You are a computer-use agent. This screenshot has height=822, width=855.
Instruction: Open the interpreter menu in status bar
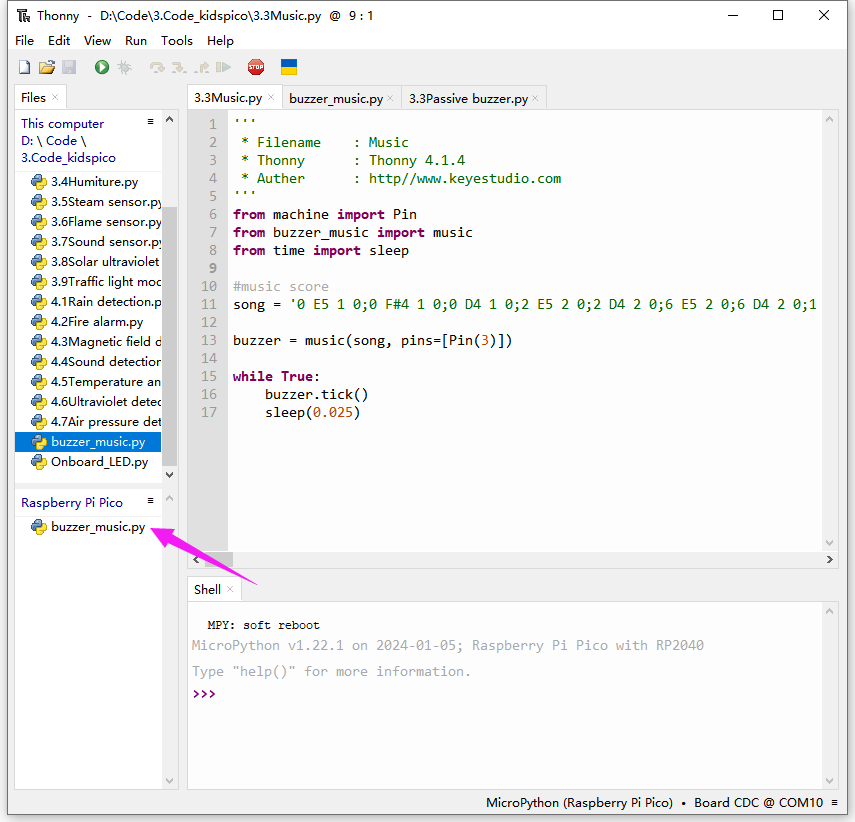834,802
